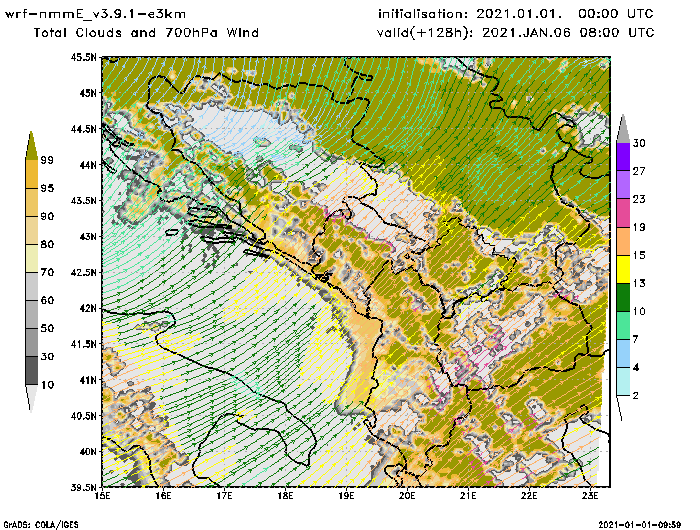The width and height of the screenshot is (700, 530).
Task: Click the valid(+128h) 2021.JAN.06 08:00 UTC line
Action: [x=516, y=33]
